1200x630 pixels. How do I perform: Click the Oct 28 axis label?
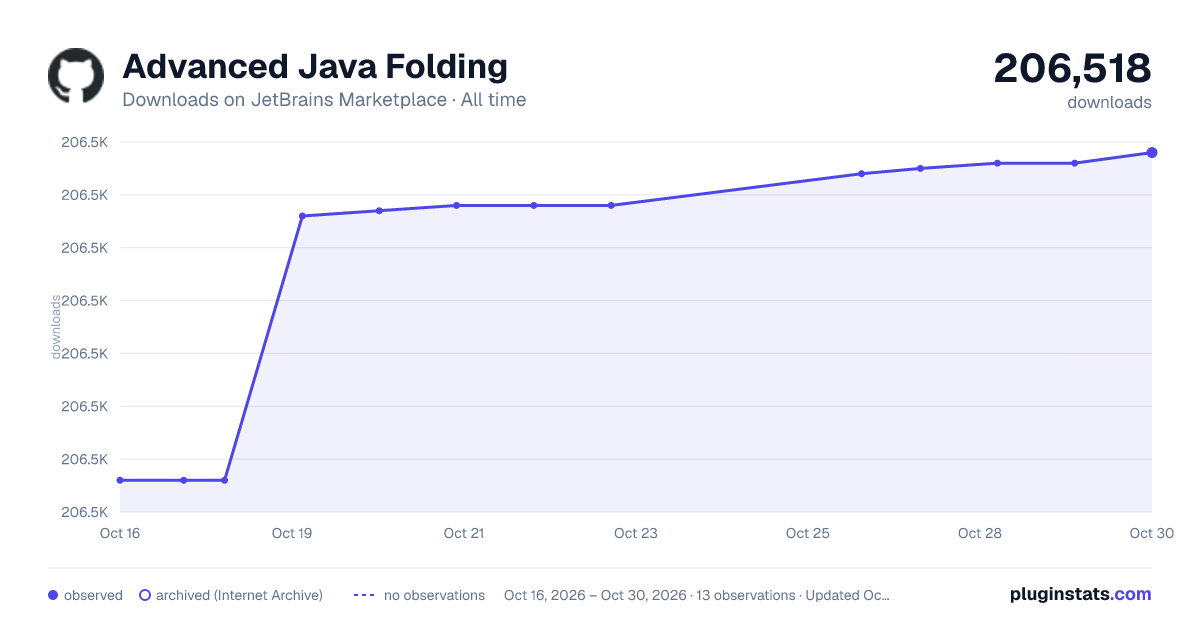[x=980, y=533]
